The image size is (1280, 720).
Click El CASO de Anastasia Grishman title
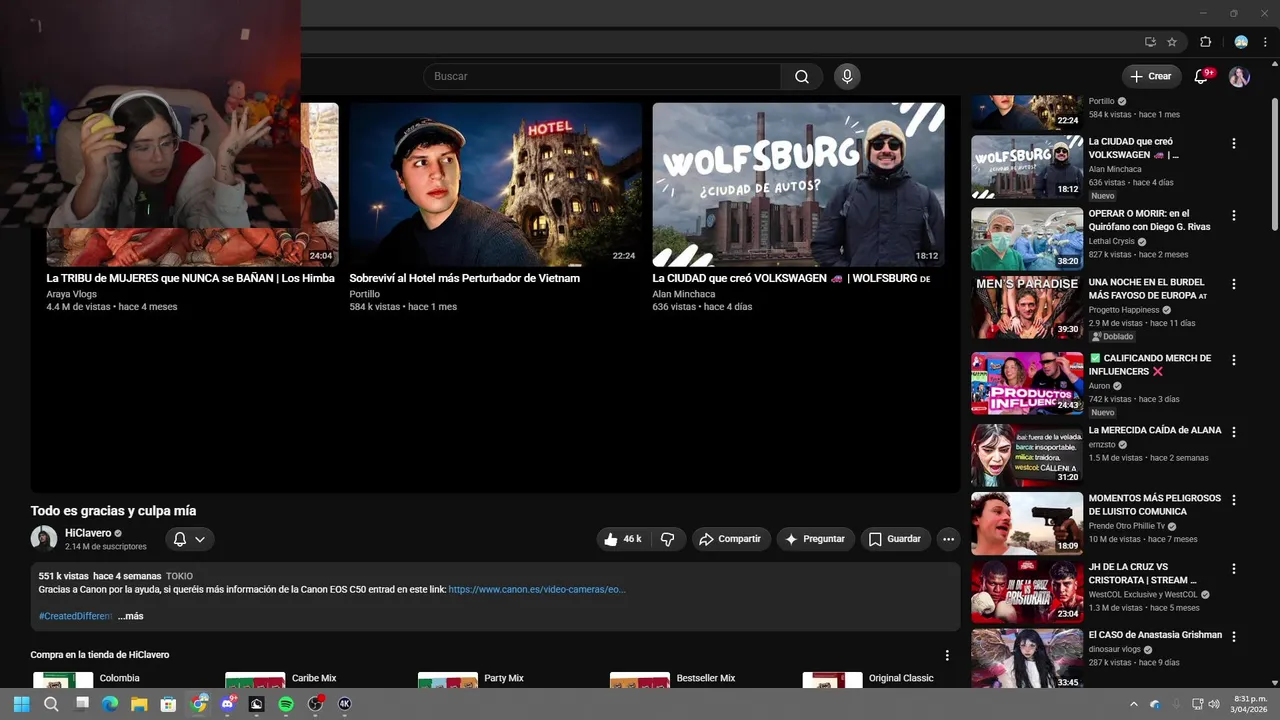(x=1155, y=635)
